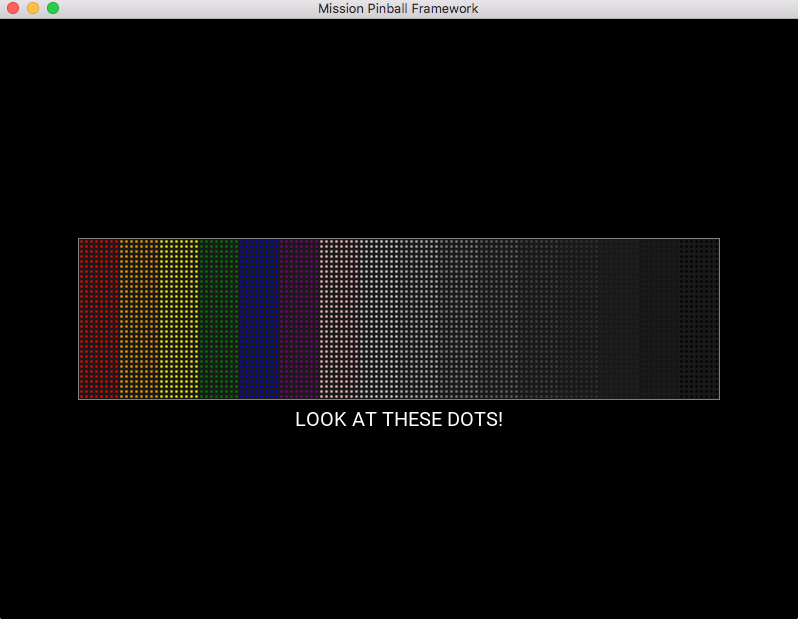
Task: Click the word "LOOK" in the caption
Action: click(316, 420)
